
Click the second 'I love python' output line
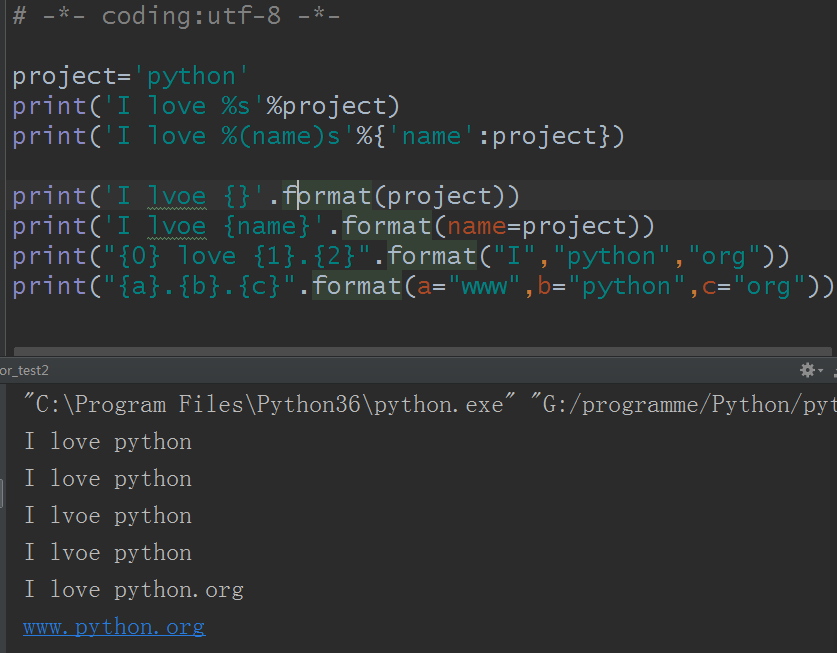click(x=108, y=479)
